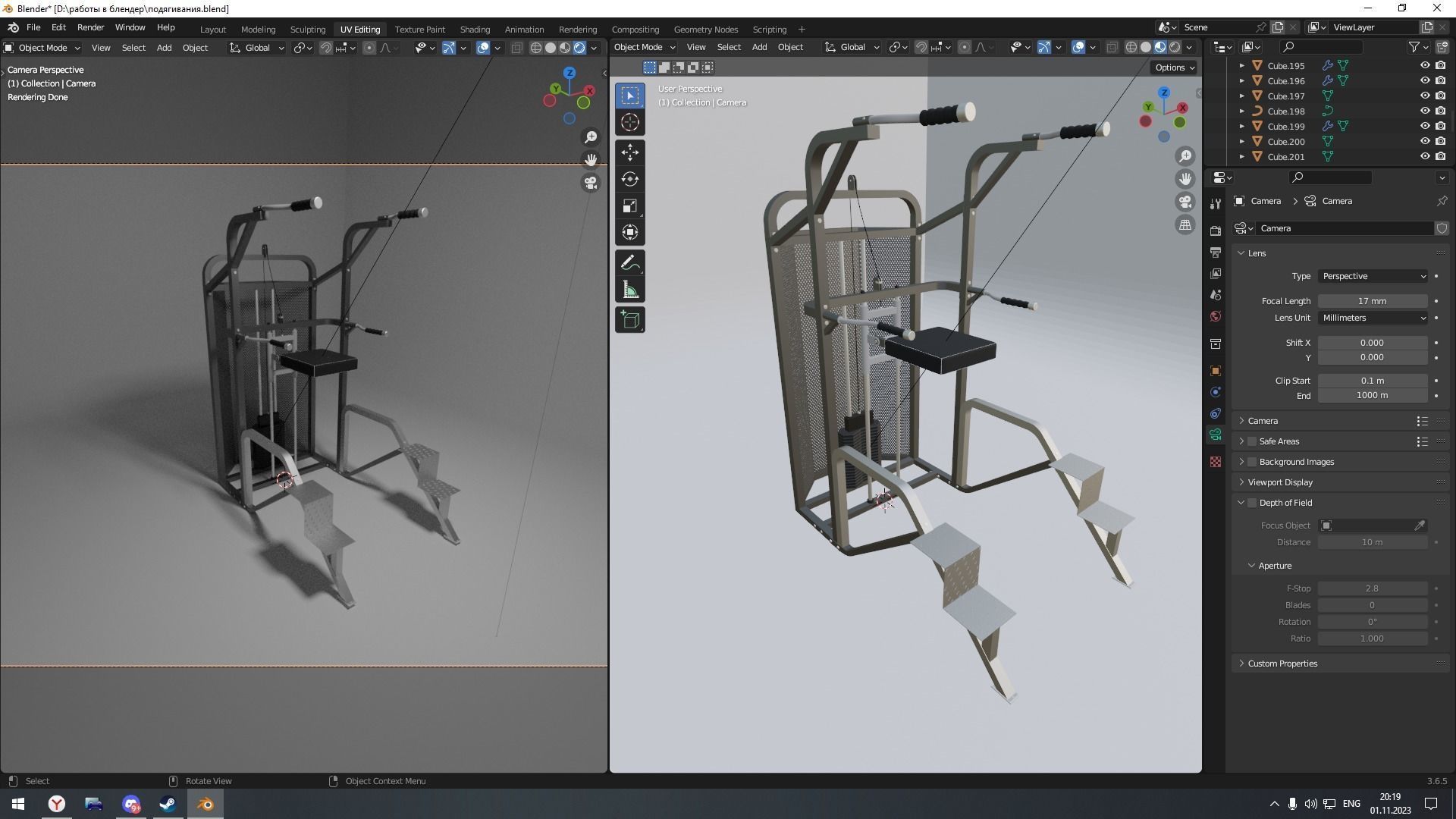Switch to the Layout workspace tab

(x=213, y=30)
